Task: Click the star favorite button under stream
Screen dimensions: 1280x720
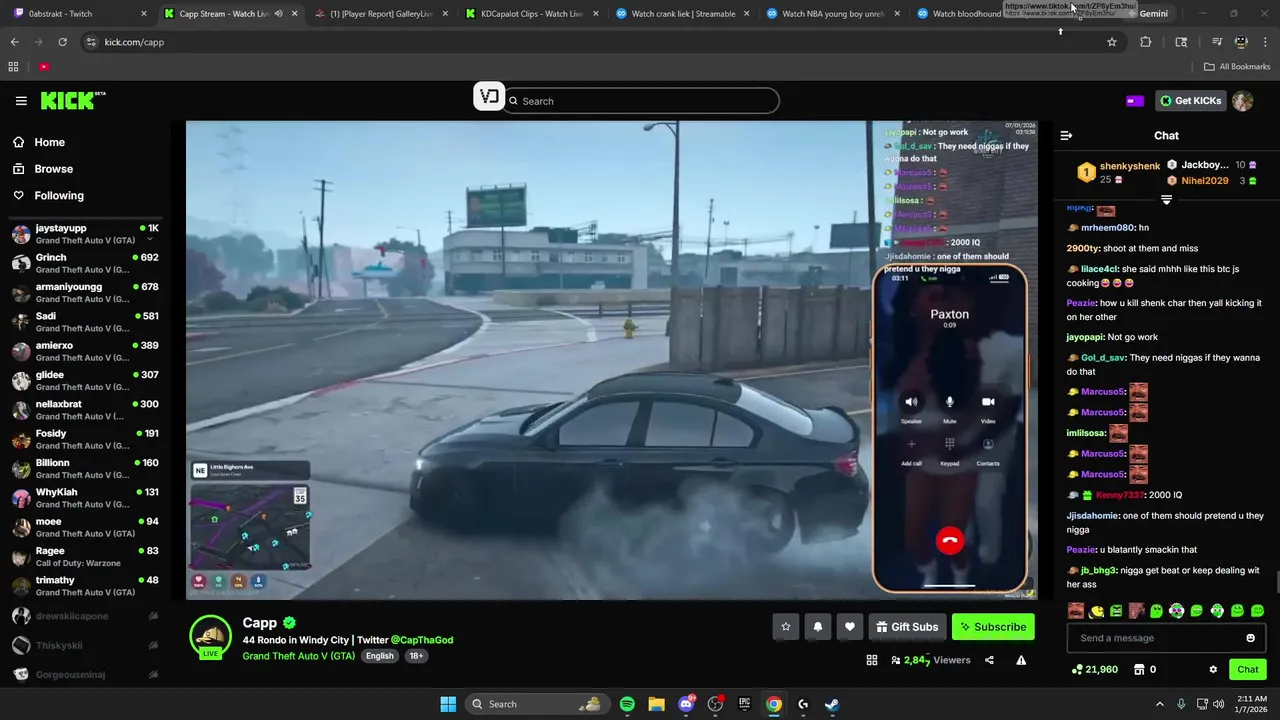Action: pos(786,627)
